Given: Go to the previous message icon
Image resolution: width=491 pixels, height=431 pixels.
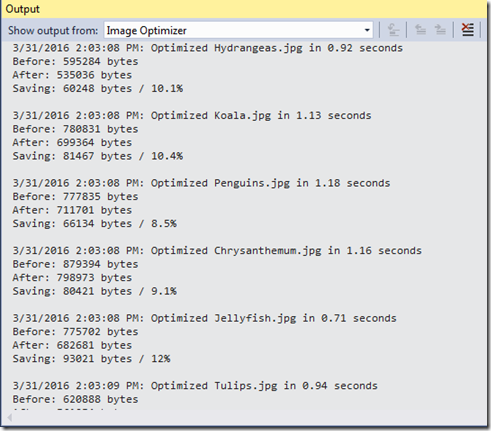Looking at the screenshot, I should tap(420, 30).
